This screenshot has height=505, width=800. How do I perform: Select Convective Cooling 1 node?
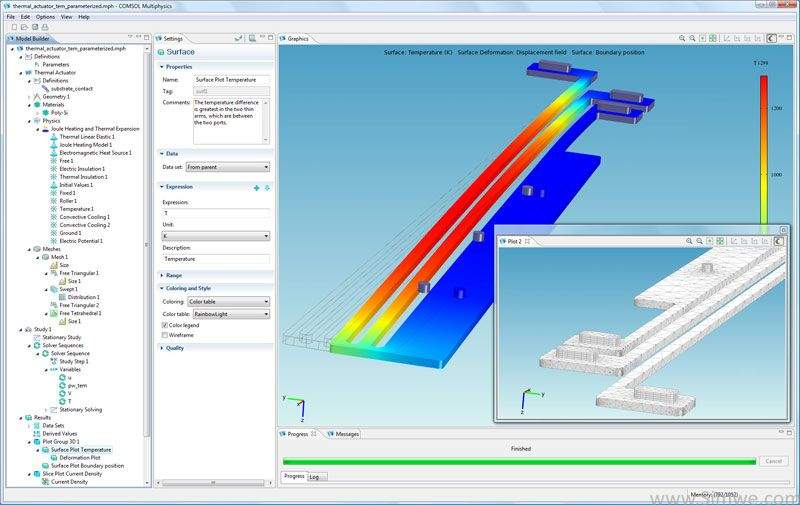point(85,217)
